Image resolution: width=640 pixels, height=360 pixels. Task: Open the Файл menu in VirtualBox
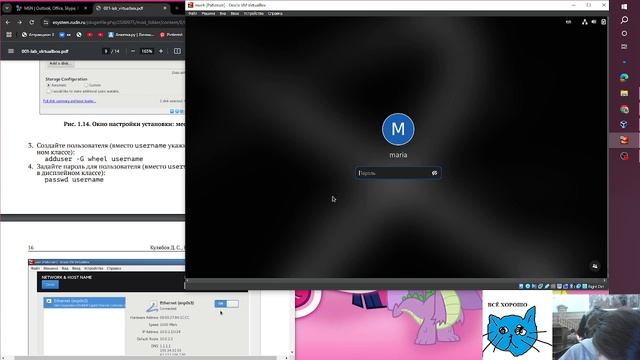[x=193, y=13]
